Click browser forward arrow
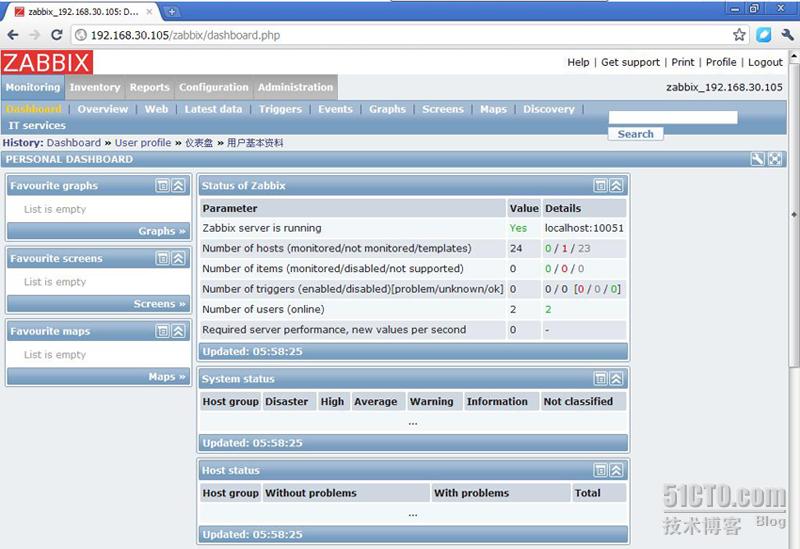 tap(35, 35)
